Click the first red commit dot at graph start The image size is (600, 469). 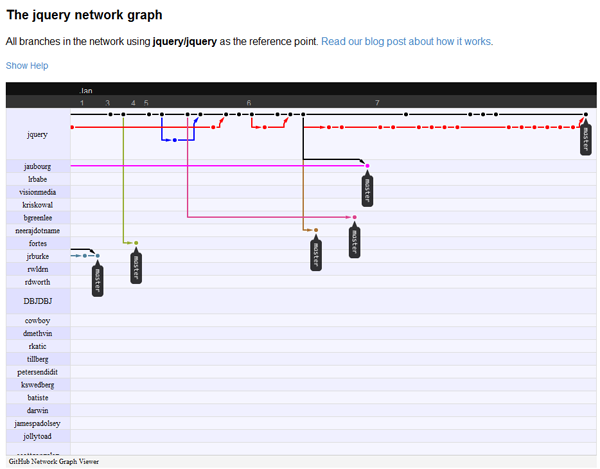coord(72,127)
